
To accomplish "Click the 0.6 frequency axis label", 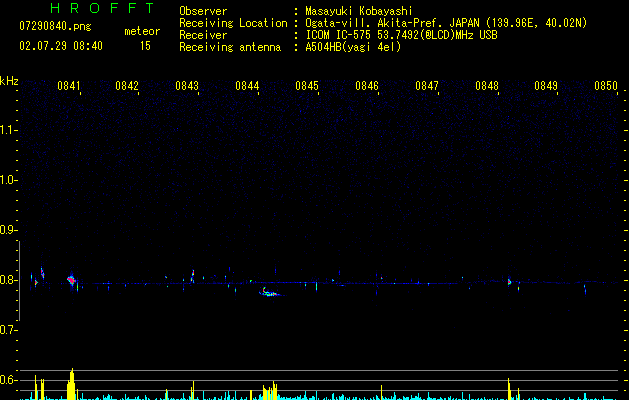I will [x=7, y=380].
